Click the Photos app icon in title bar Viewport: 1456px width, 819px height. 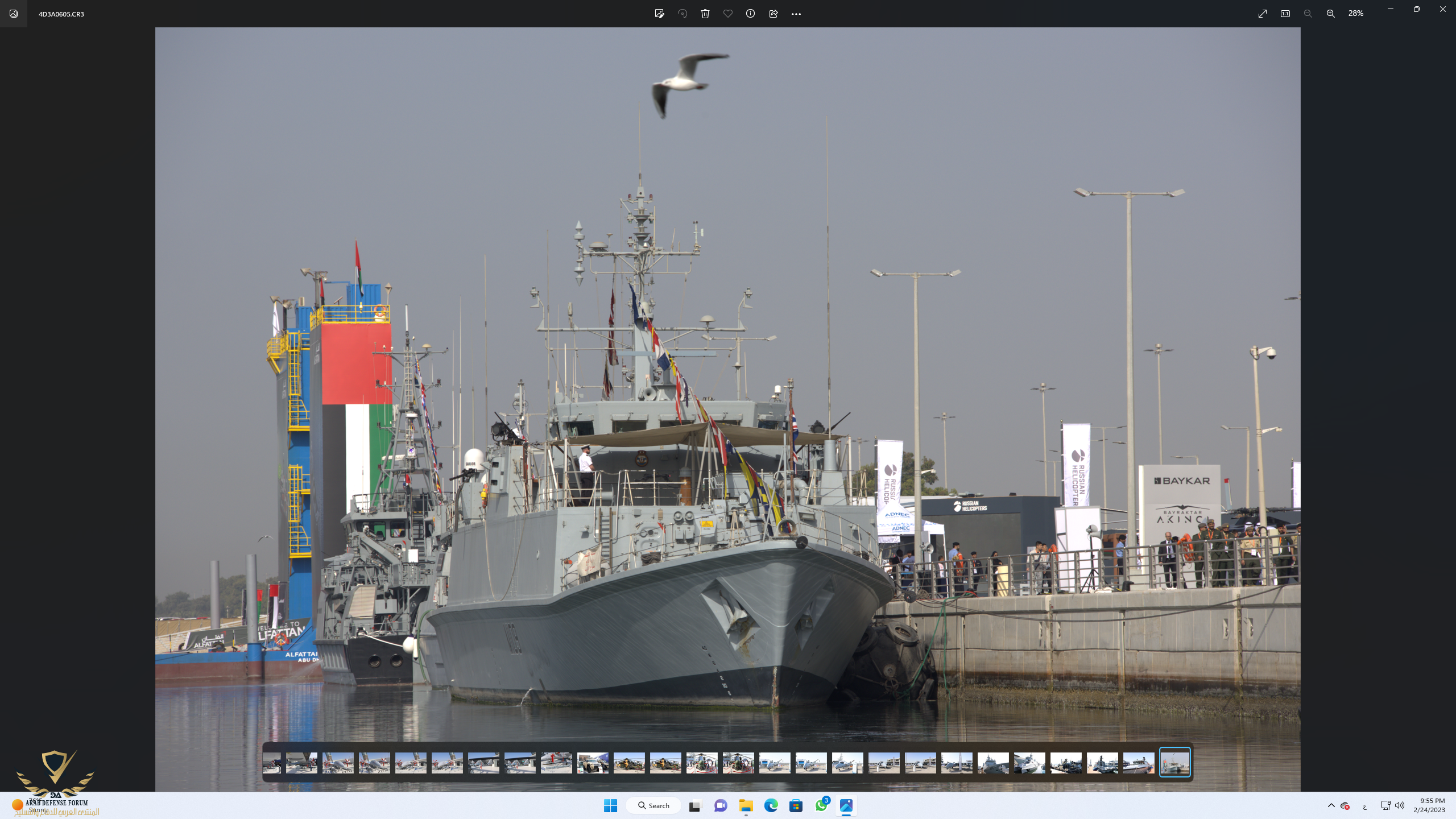coord(14,14)
